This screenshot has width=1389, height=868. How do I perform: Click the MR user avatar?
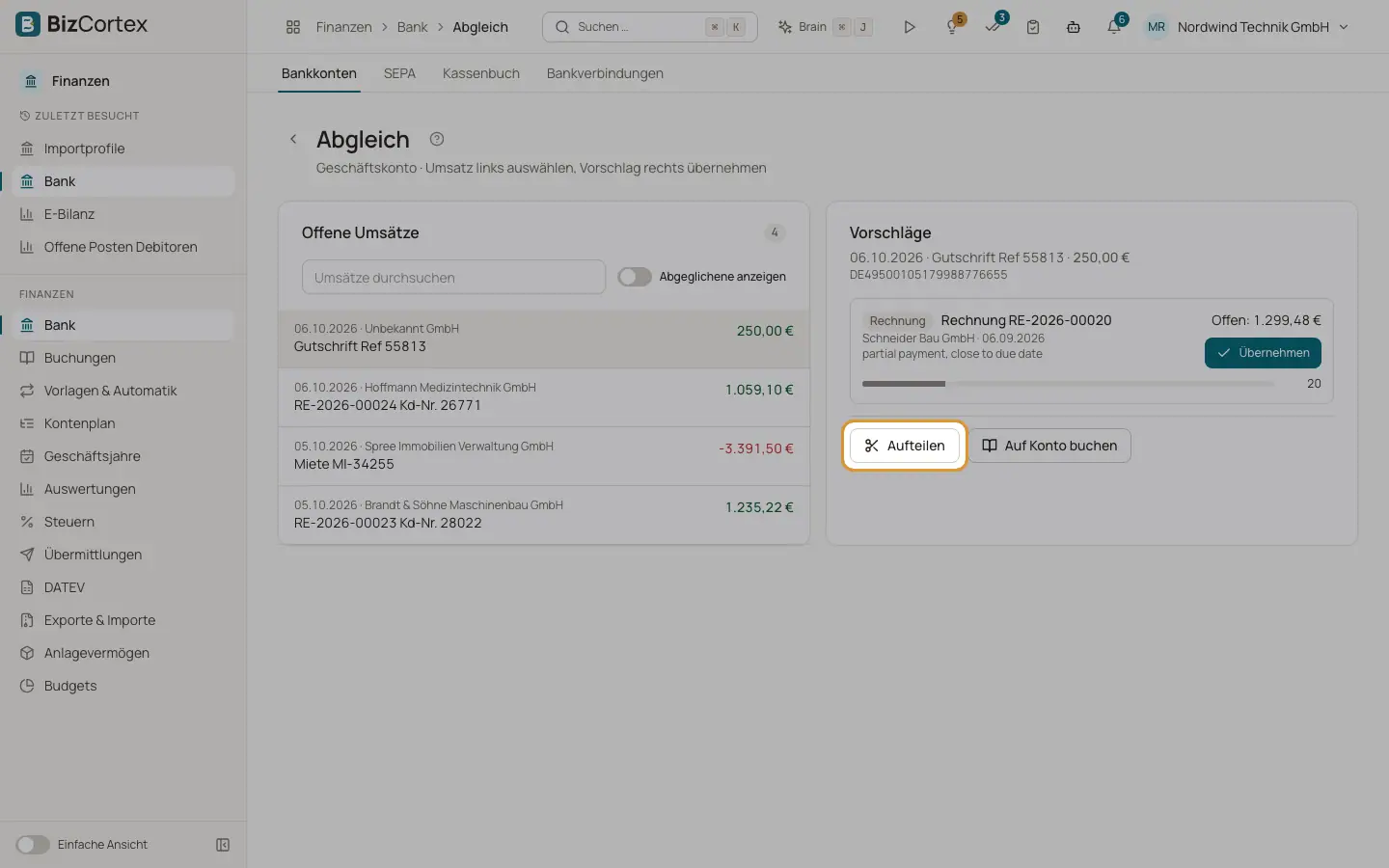coord(1157,27)
